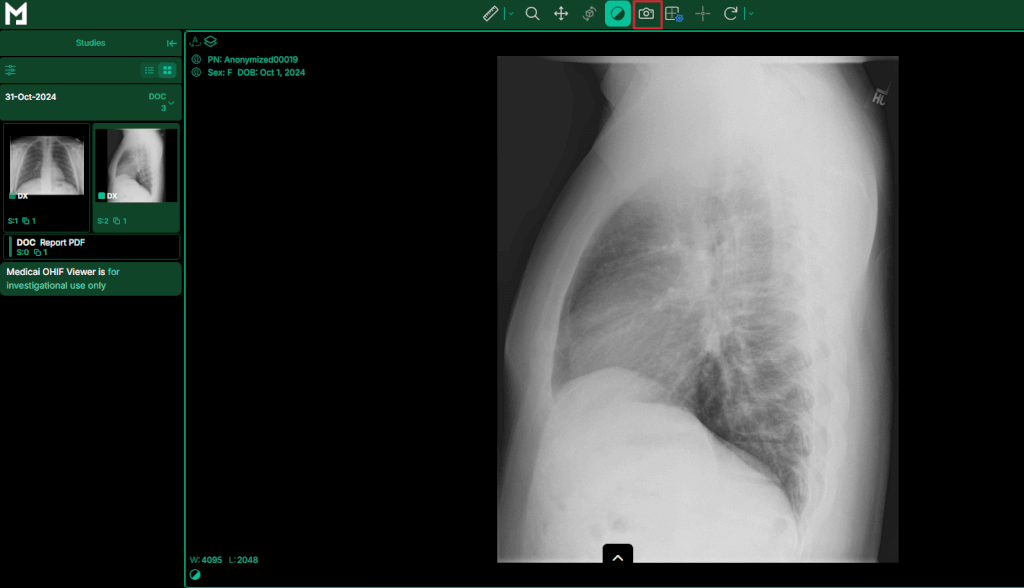Open the study filter settings sliders icon

(x=11, y=70)
